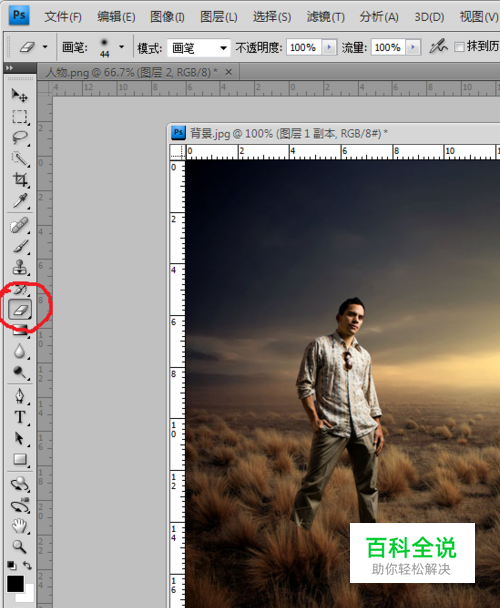Select the Rectangular Marquee tool
Screen dimensions: 500x608
19,116
